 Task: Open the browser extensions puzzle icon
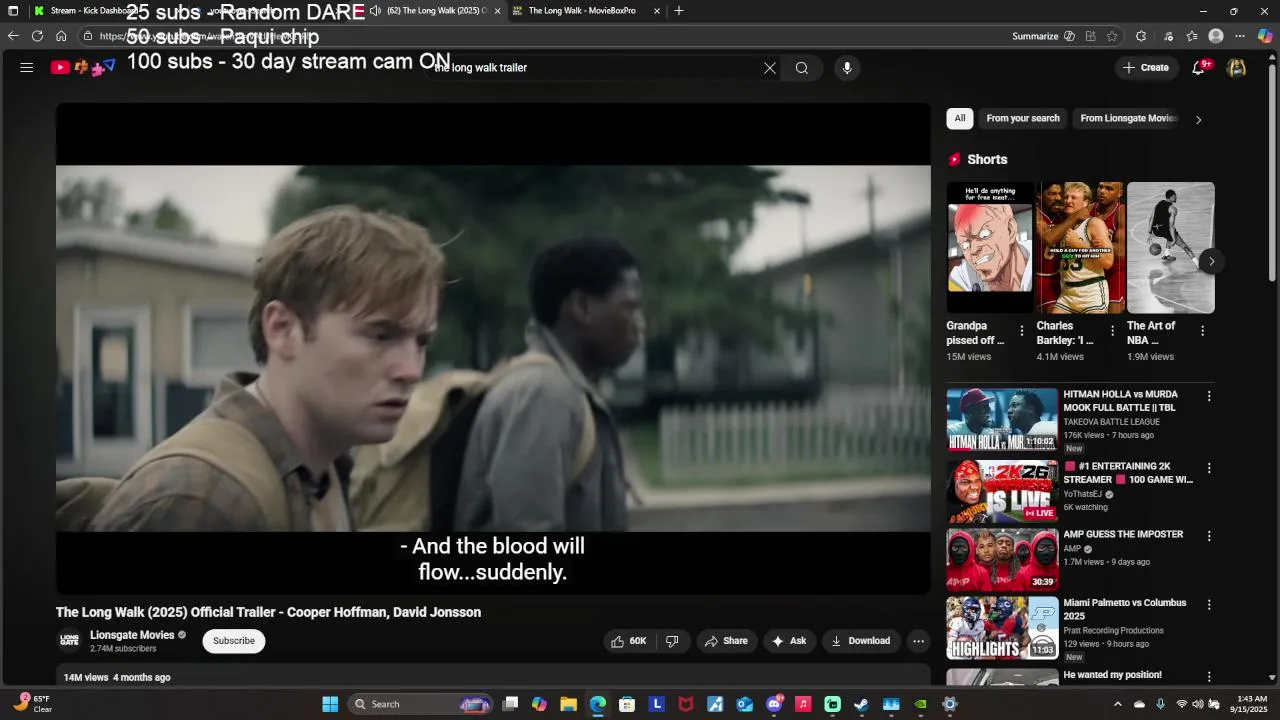1141,36
